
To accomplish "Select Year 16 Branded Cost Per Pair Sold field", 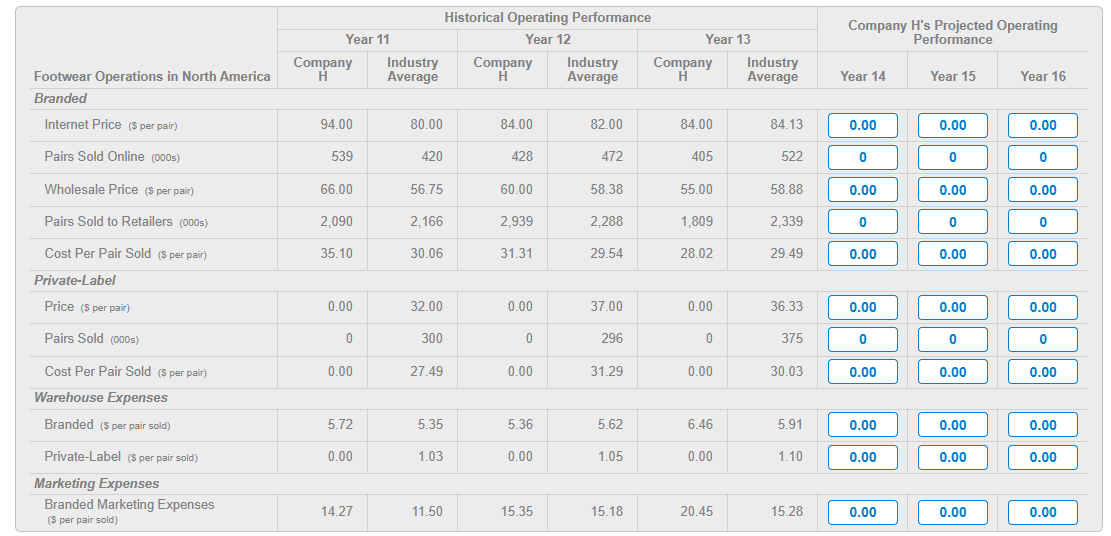I will [x=1042, y=254].
